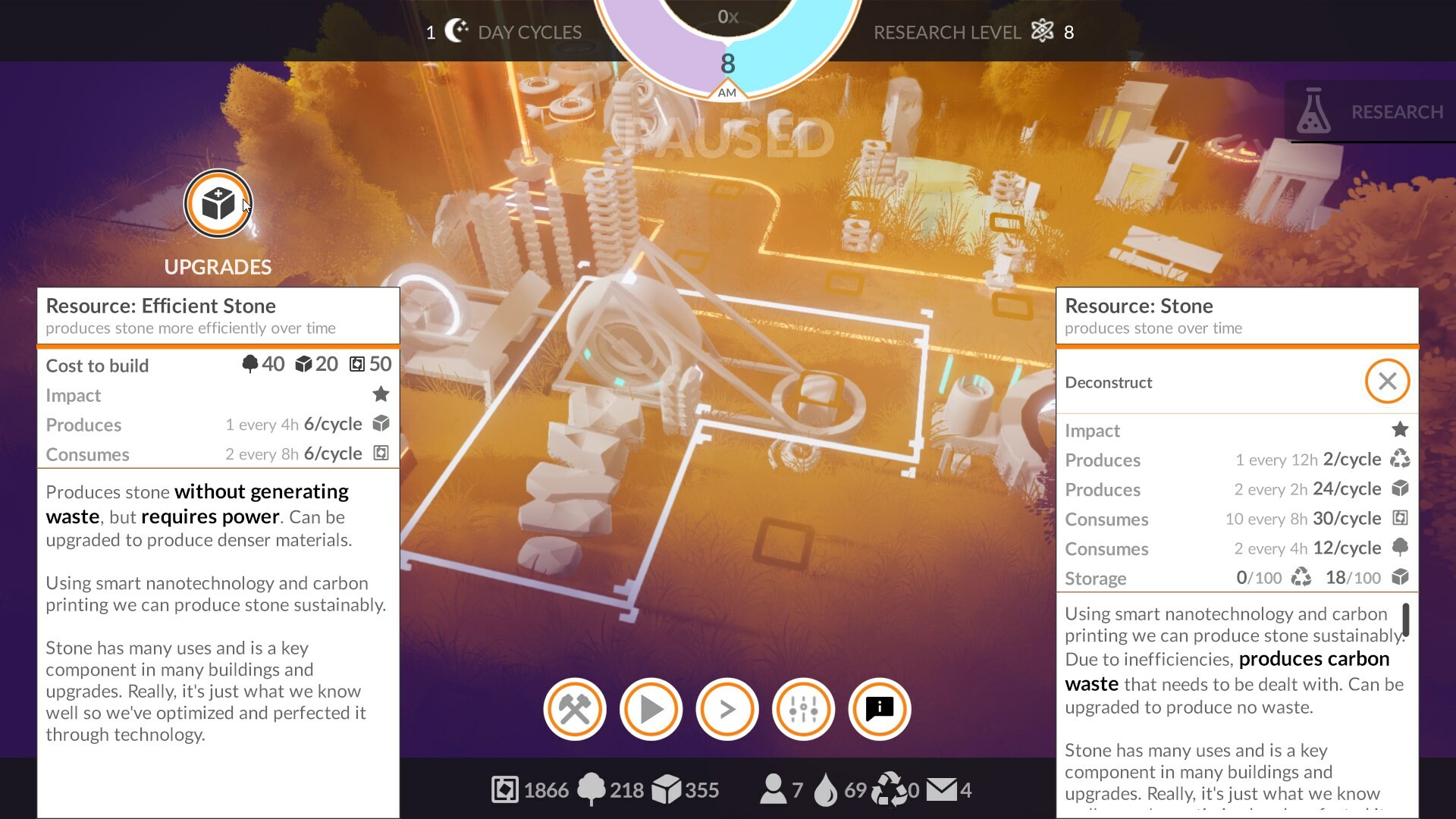Click the Research Level atom icon
The image size is (1456, 819).
click(1043, 31)
